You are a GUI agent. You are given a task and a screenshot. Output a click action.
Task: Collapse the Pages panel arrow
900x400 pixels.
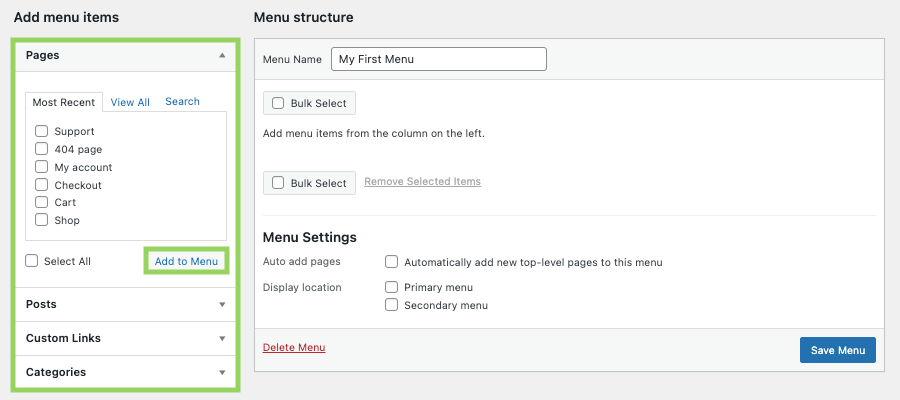pyautogui.click(x=222, y=56)
